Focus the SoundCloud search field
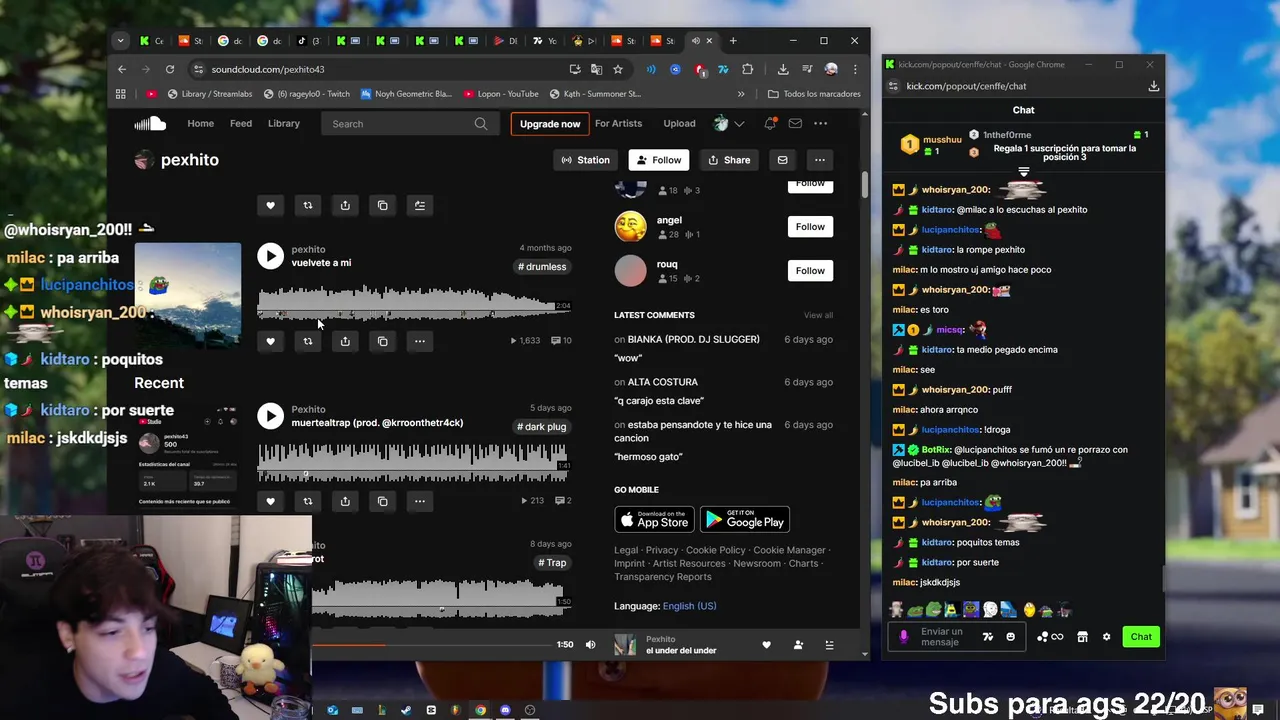This screenshot has height=720, width=1280. [x=409, y=124]
